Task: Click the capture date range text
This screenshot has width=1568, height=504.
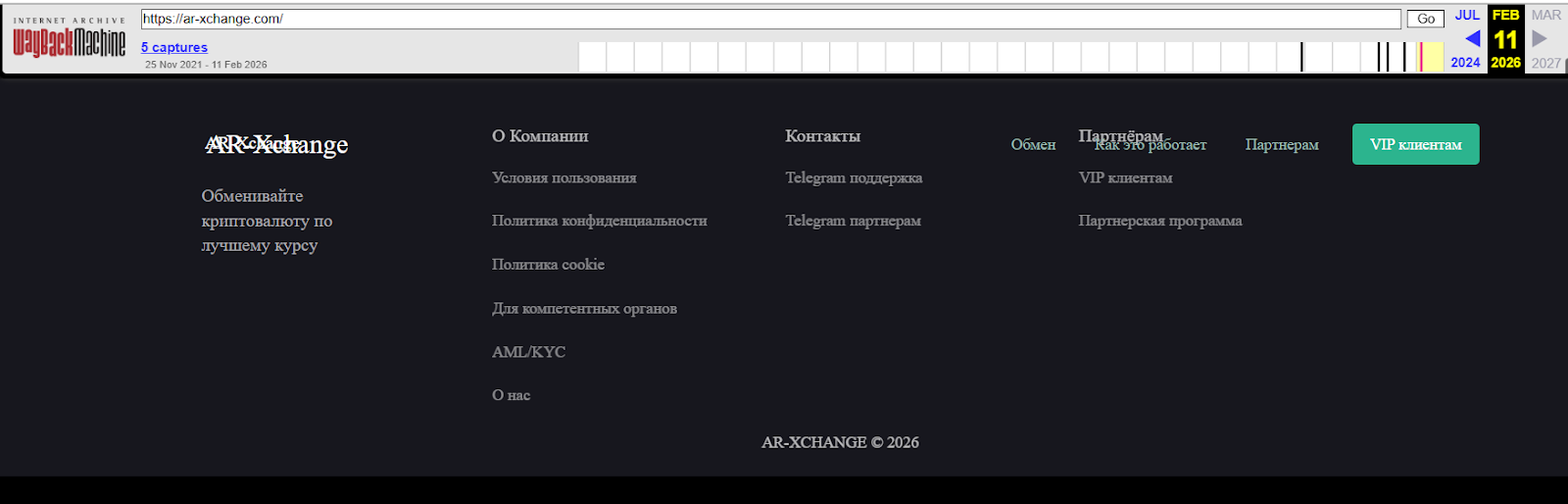Action: pos(206,65)
